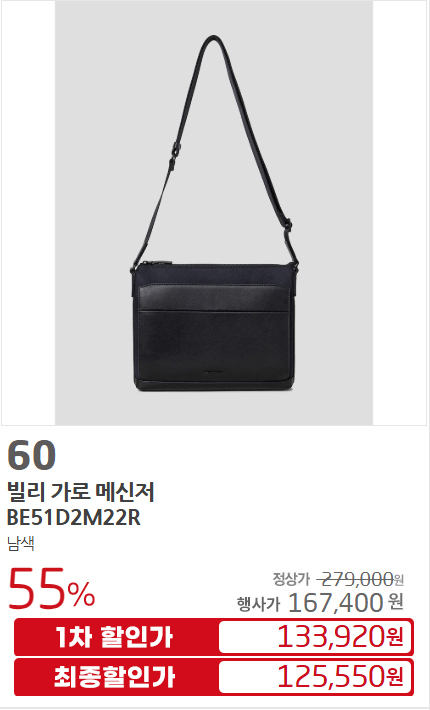Click the 55% discount rate
The width and height of the screenshot is (430, 710).
pos(51,588)
